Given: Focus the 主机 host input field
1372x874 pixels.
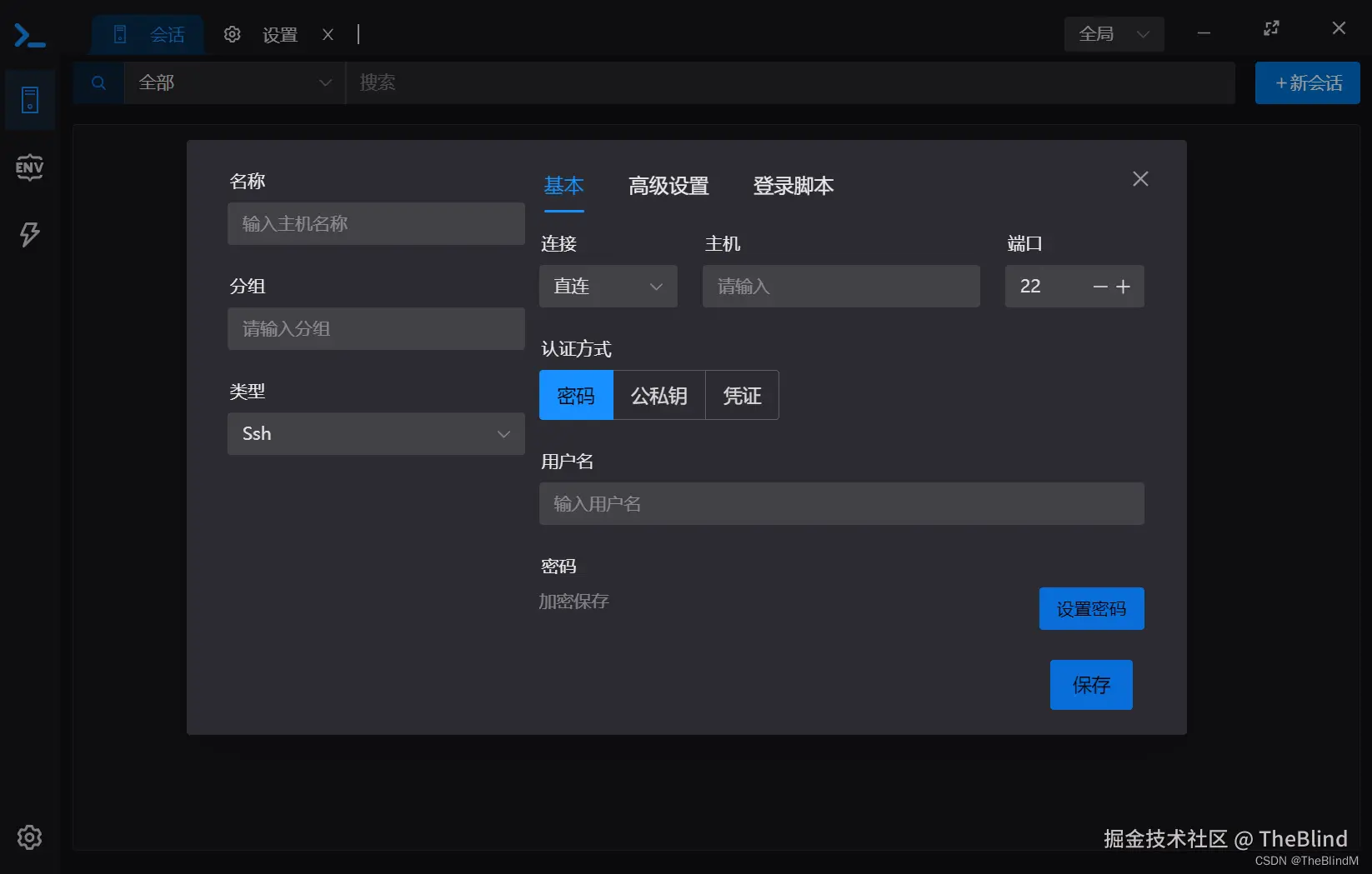Looking at the screenshot, I should click(841, 287).
